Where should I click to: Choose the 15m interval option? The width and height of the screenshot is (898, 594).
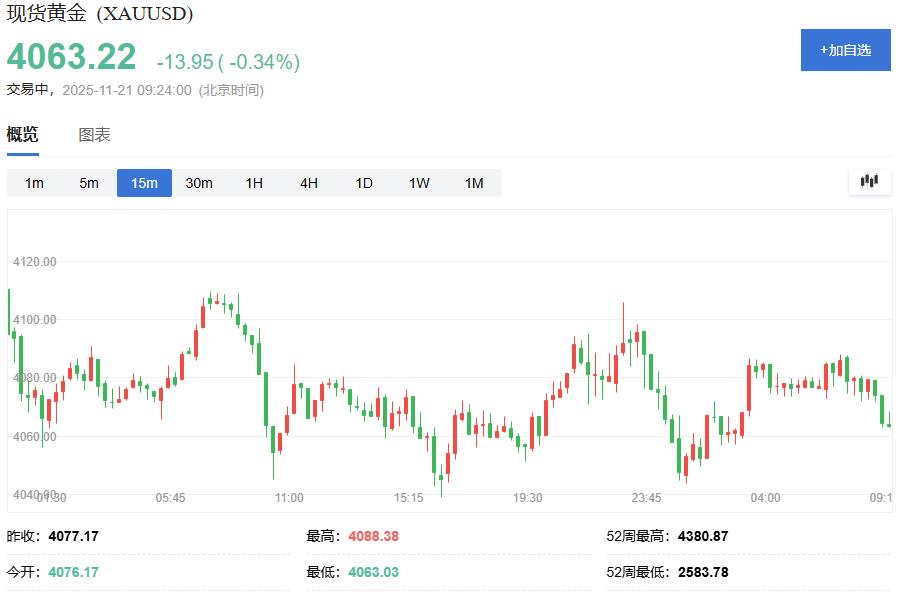pyautogui.click(x=144, y=183)
